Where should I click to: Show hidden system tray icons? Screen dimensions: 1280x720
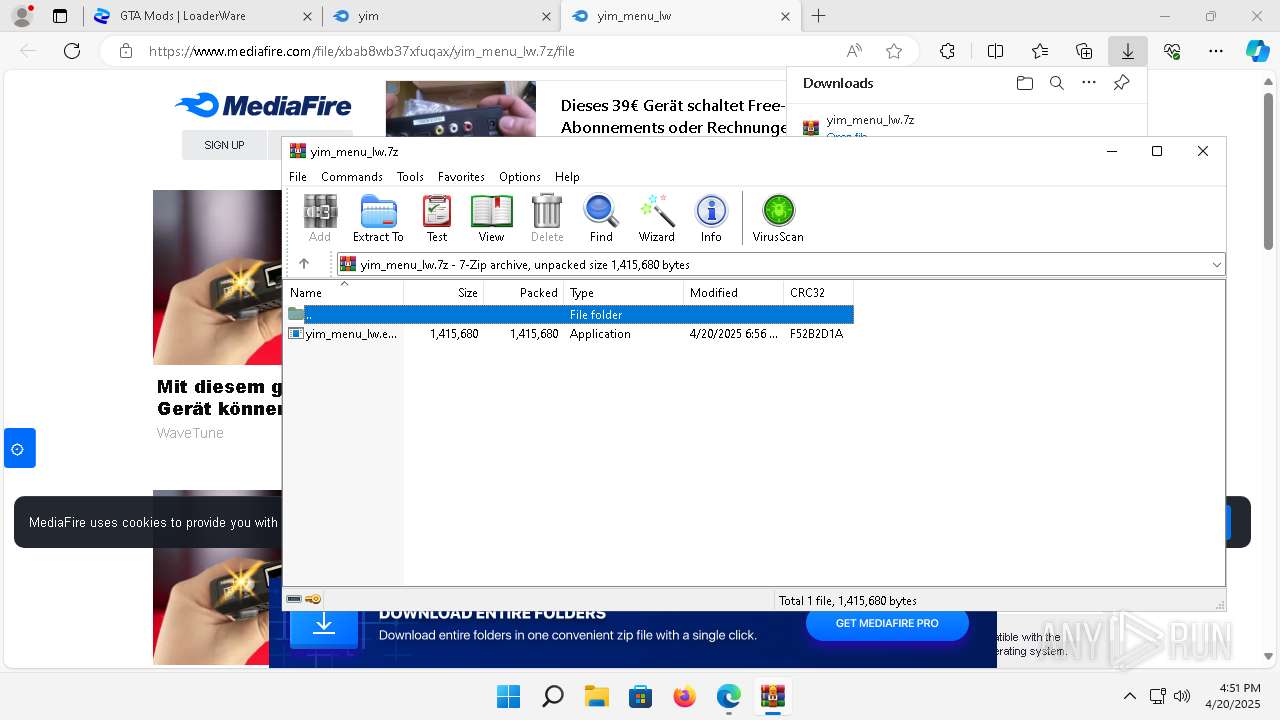pyautogui.click(x=1130, y=696)
